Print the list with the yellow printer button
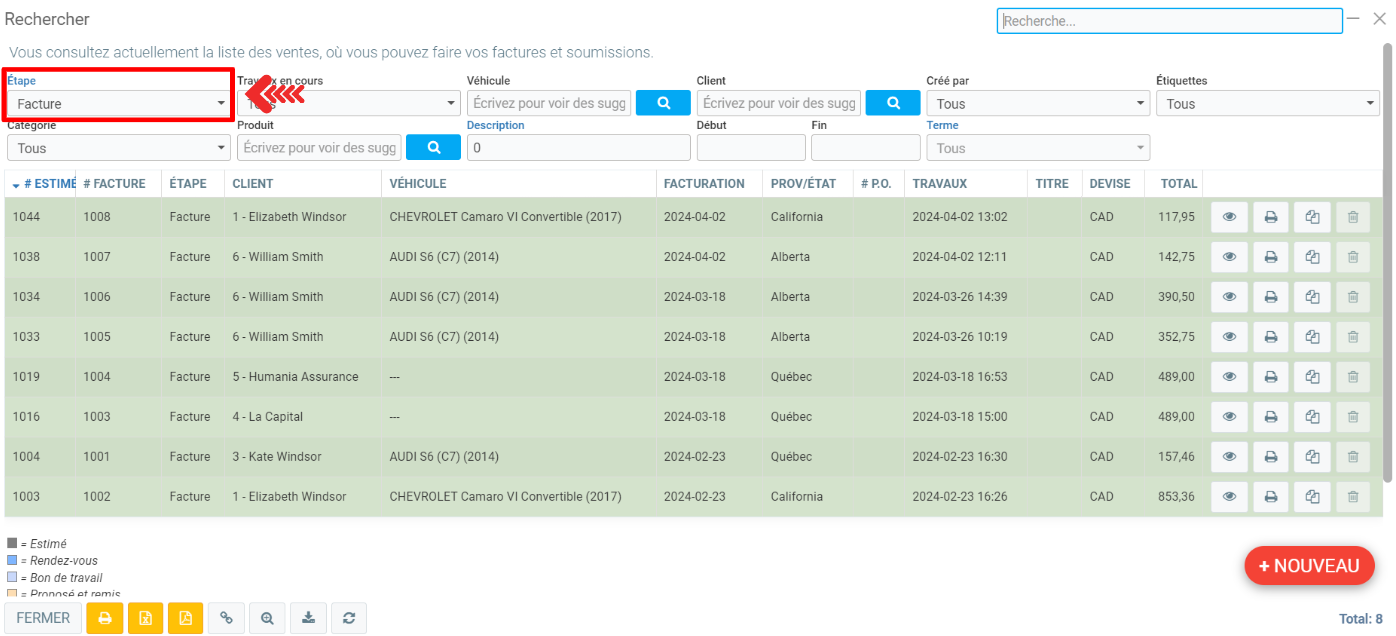 tap(104, 618)
